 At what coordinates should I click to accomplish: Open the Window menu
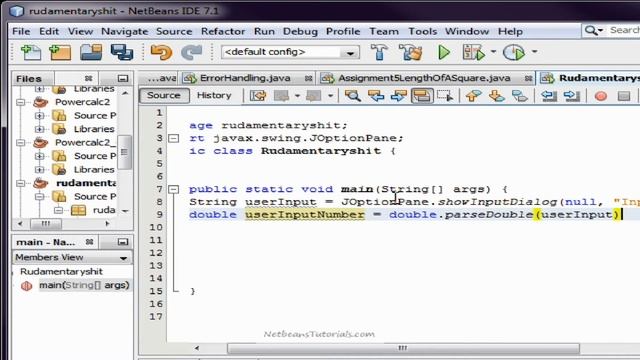pos(467,31)
